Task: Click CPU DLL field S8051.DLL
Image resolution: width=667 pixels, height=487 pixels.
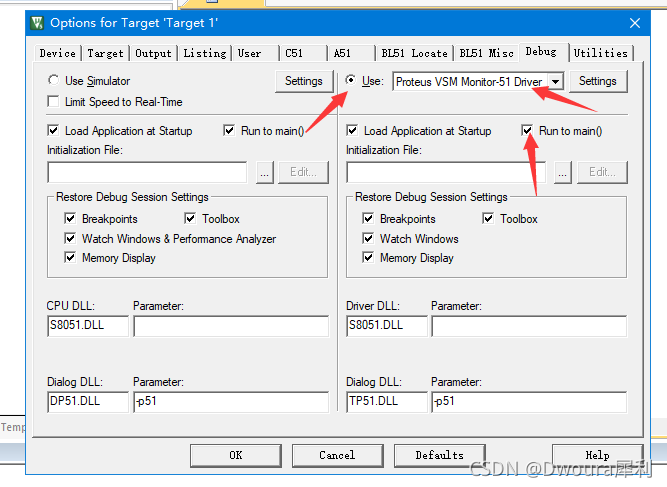Action: click(x=88, y=326)
